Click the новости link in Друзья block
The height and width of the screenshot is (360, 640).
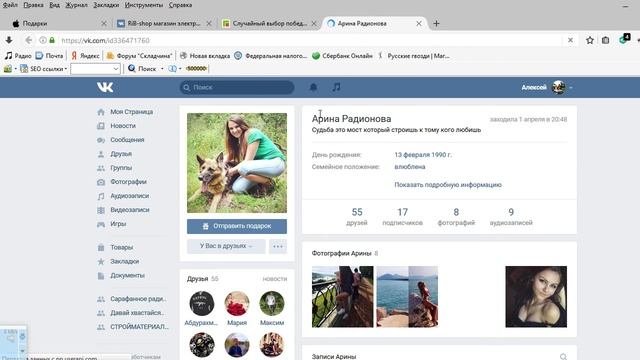point(275,279)
